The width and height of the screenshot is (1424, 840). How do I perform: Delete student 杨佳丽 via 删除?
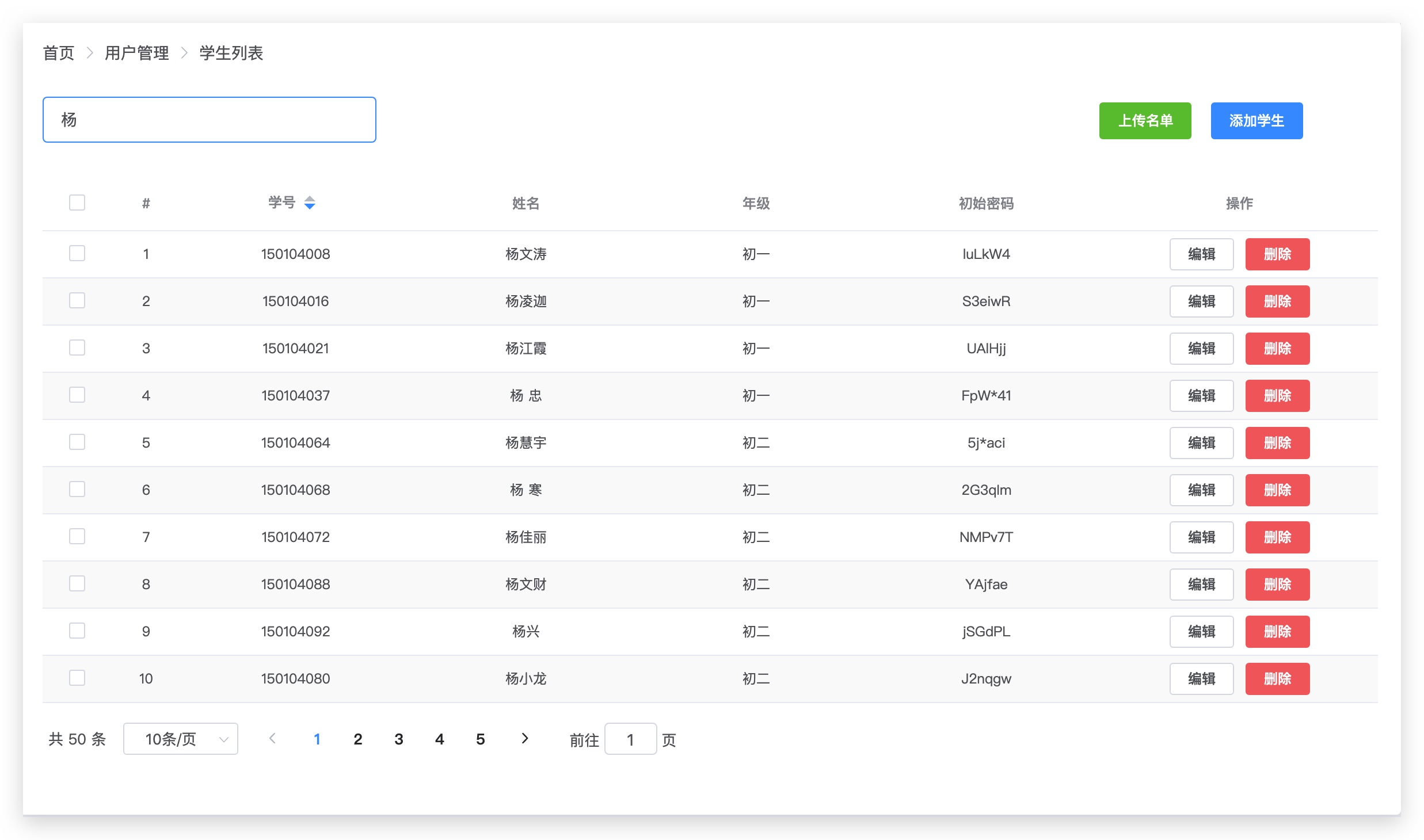pyautogui.click(x=1277, y=537)
